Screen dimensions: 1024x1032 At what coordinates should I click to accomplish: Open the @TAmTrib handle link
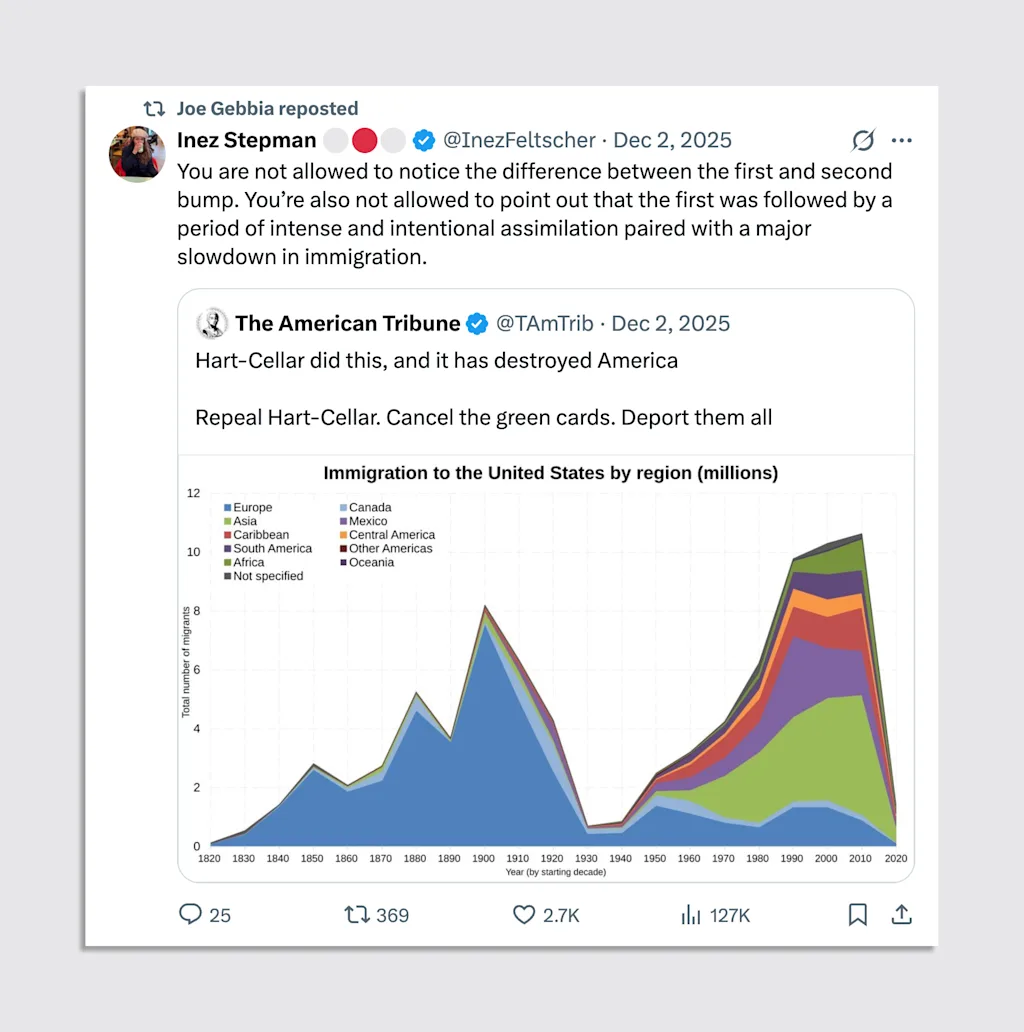(x=545, y=323)
